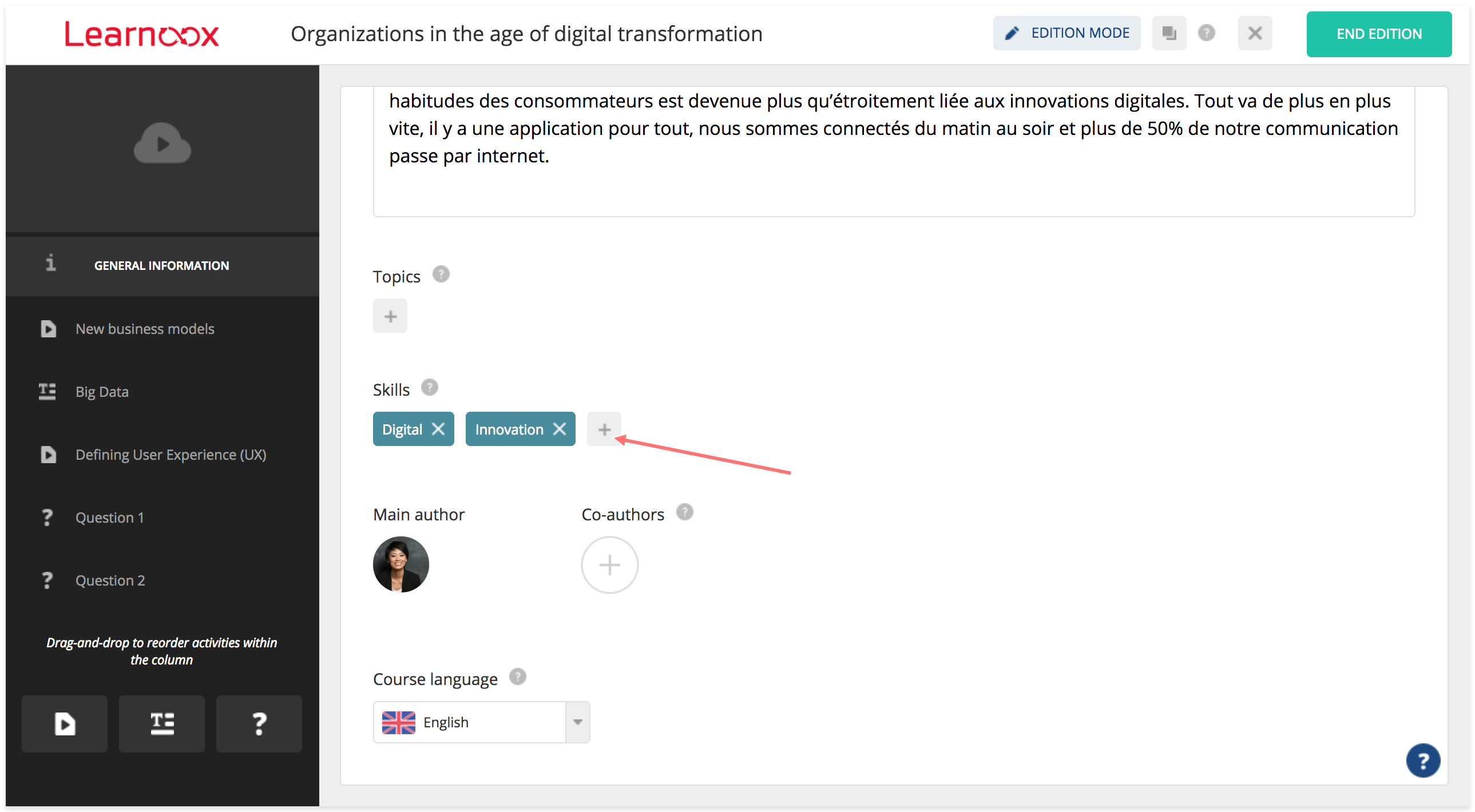
Task: Click the cloud video upload icon
Action: point(162,143)
